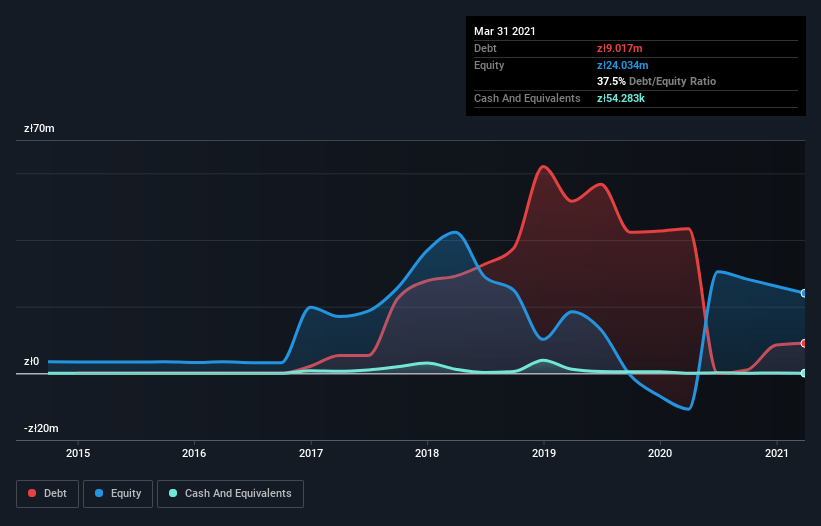Click the zł54.283k cash value
Screen dimensions: 821x526
coord(621,98)
